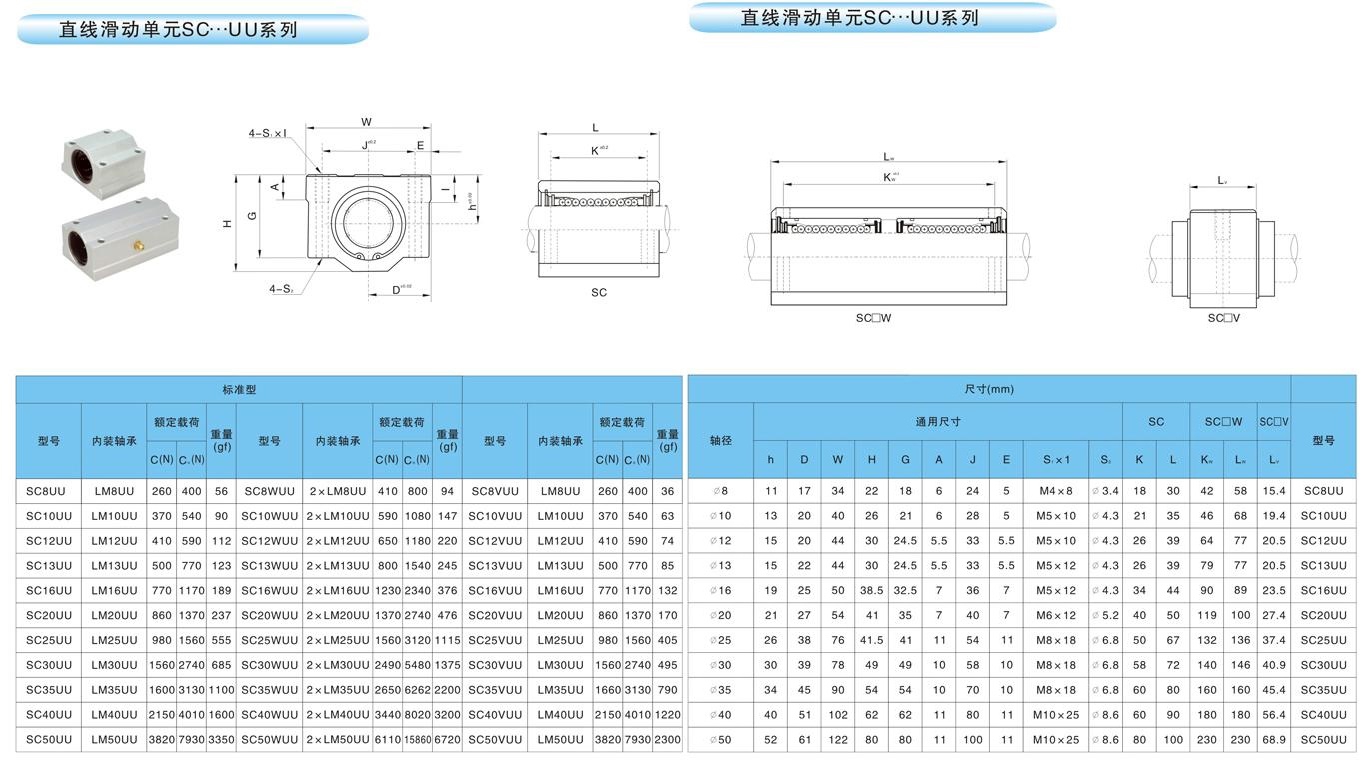Click the 'M4×8' screw size cell
Image resolution: width=1370 pixels, height=765 pixels.
pyautogui.click(x=1056, y=491)
